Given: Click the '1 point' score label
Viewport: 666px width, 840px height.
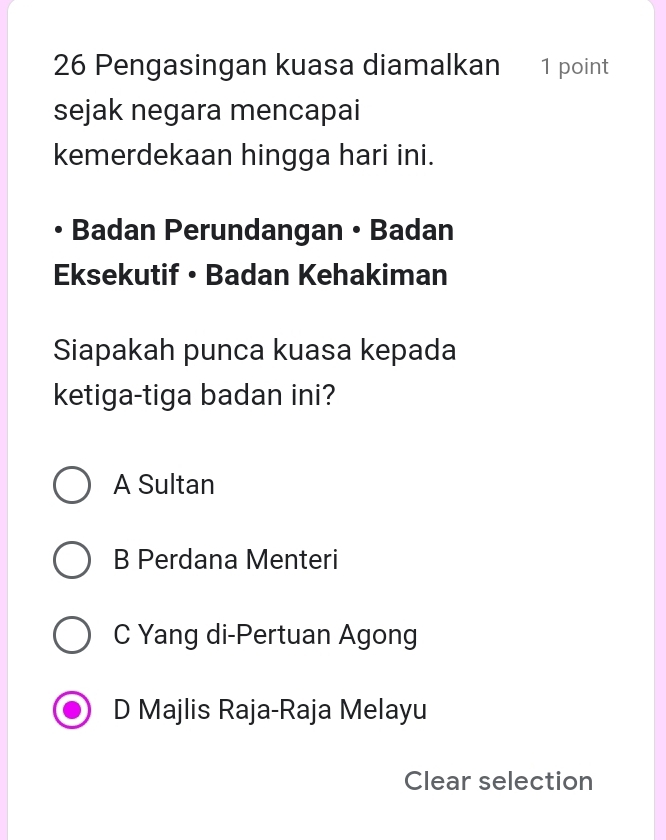Looking at the screenshot, I should (574, 67).
